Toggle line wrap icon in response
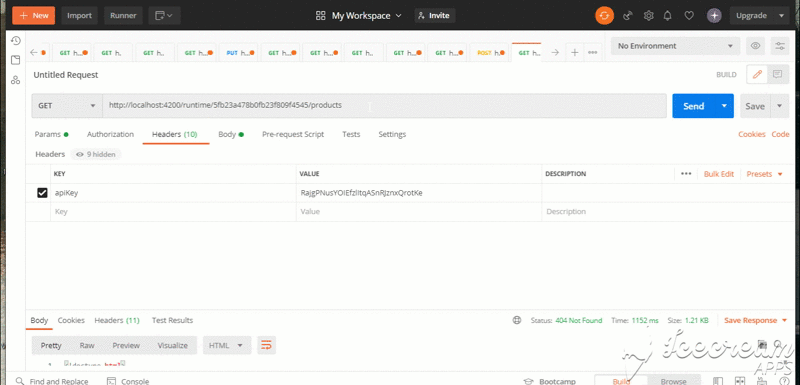Viewport: 800px width, 385px height. click(266, 345)
